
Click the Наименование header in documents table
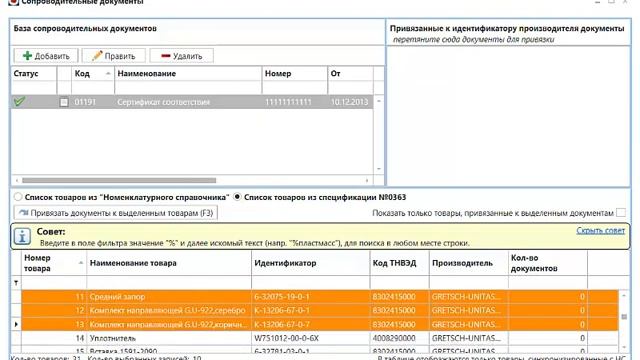point(188,73)
